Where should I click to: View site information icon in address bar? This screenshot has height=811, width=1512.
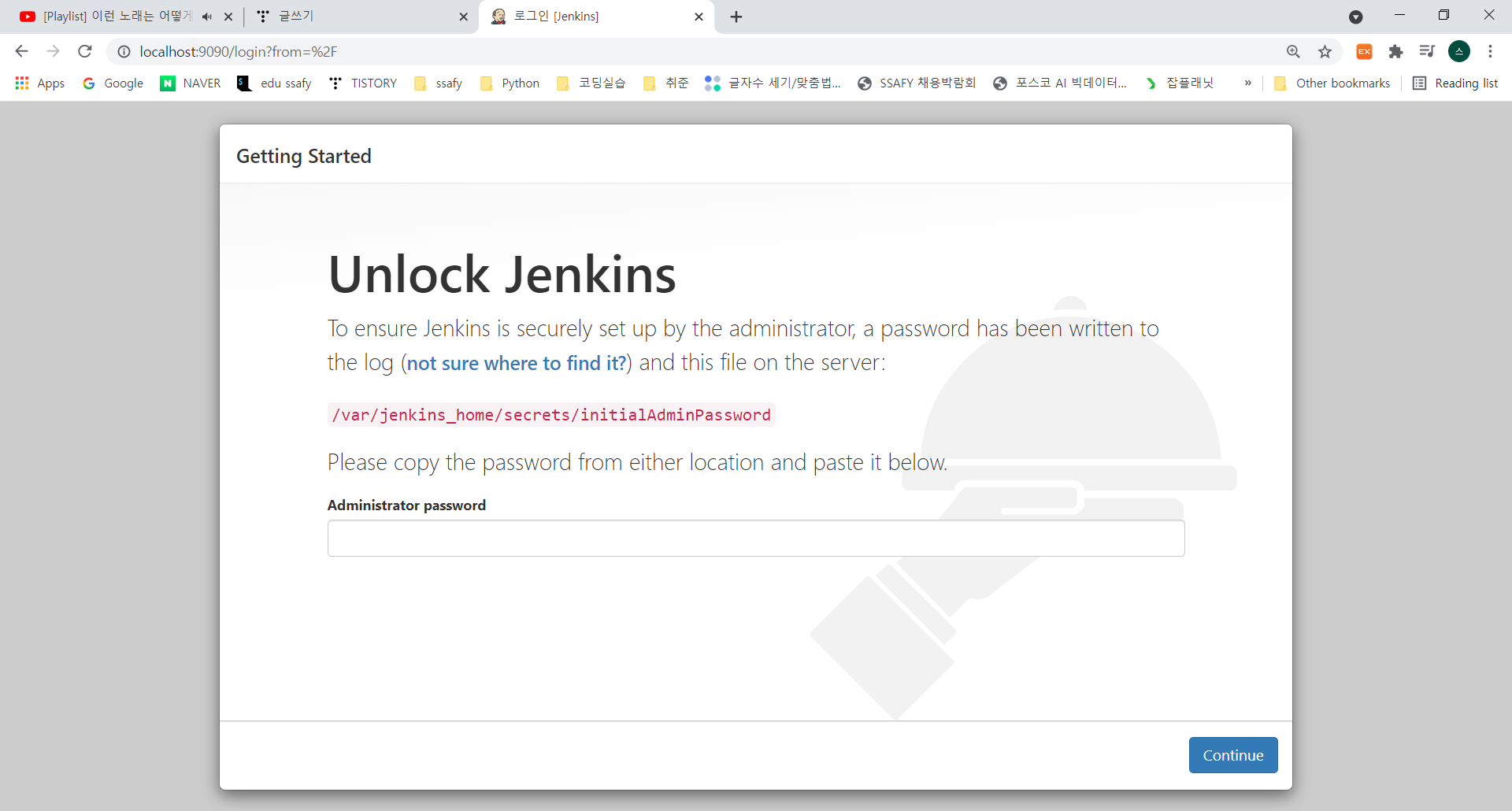(x=124, y=51)
